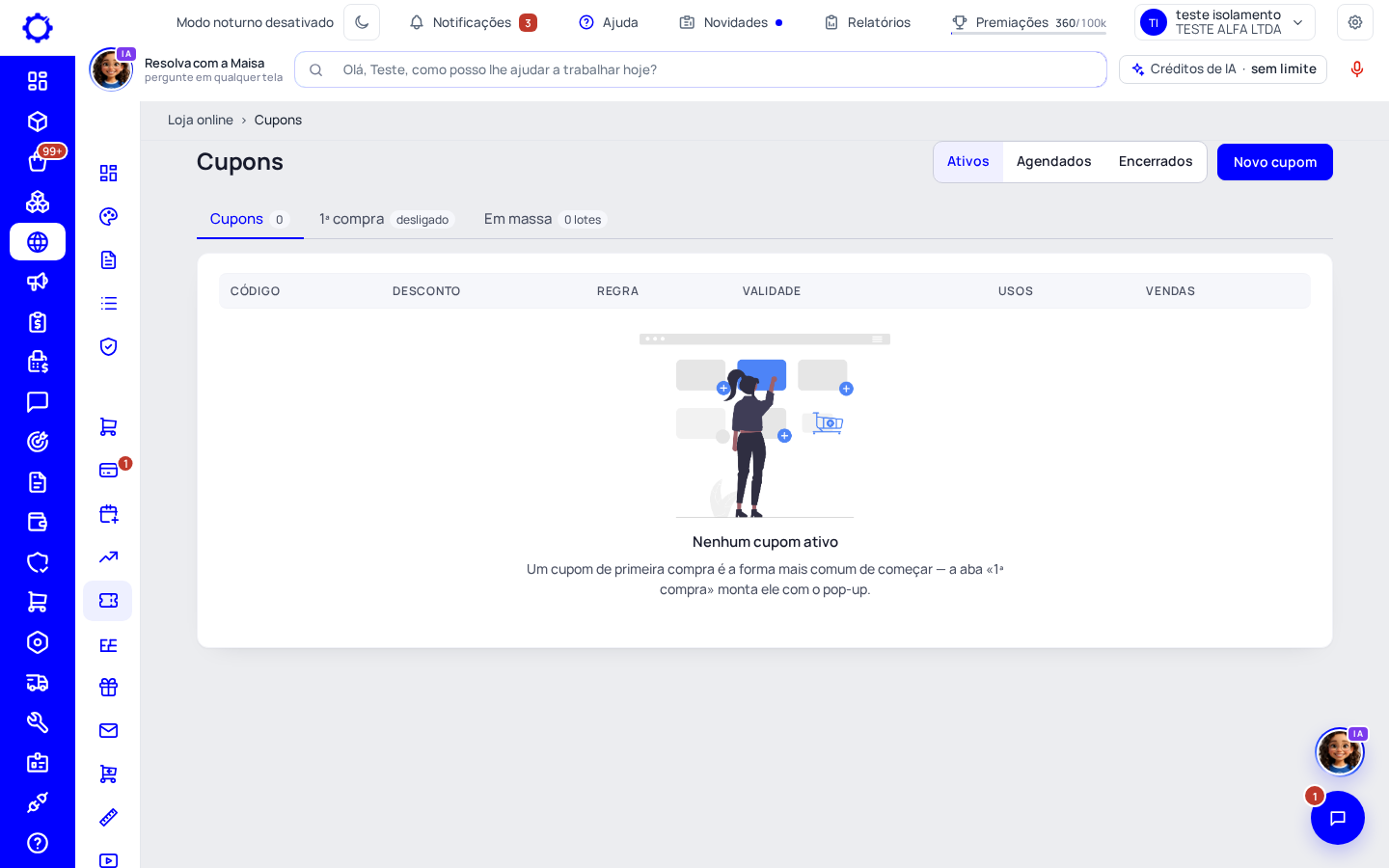This screenshot has width=1389, height=868.
Task: Click the VALIDADE column header
Action: point(772,291)
